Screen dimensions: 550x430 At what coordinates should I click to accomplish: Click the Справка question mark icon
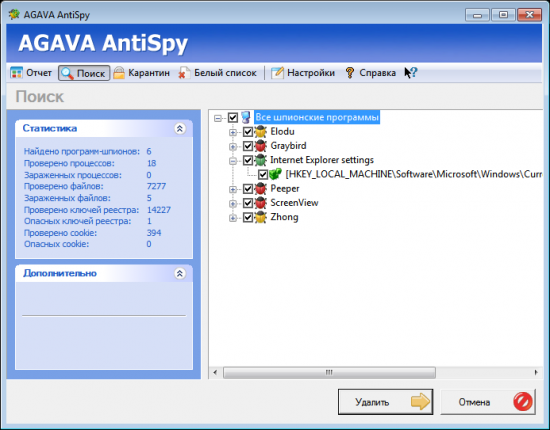tap(350, 73)
